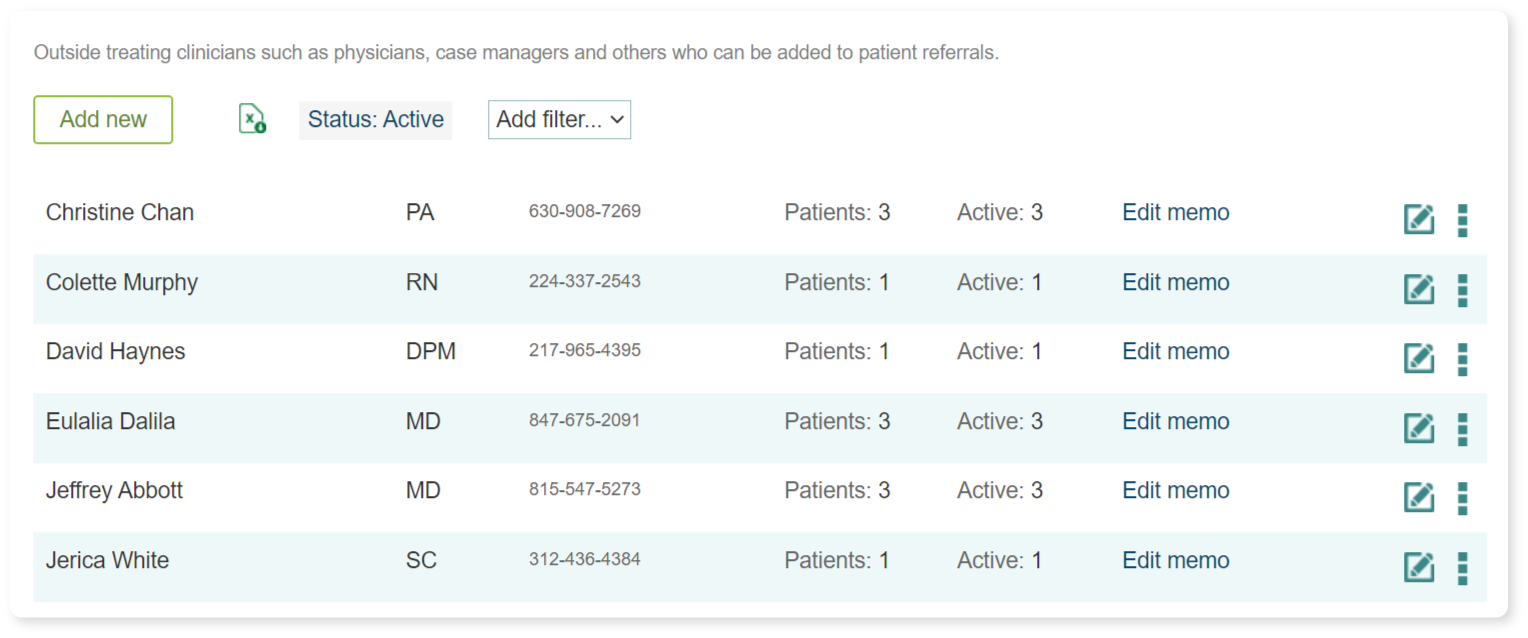Click the Status: Active filter tag

pos(375,120)
